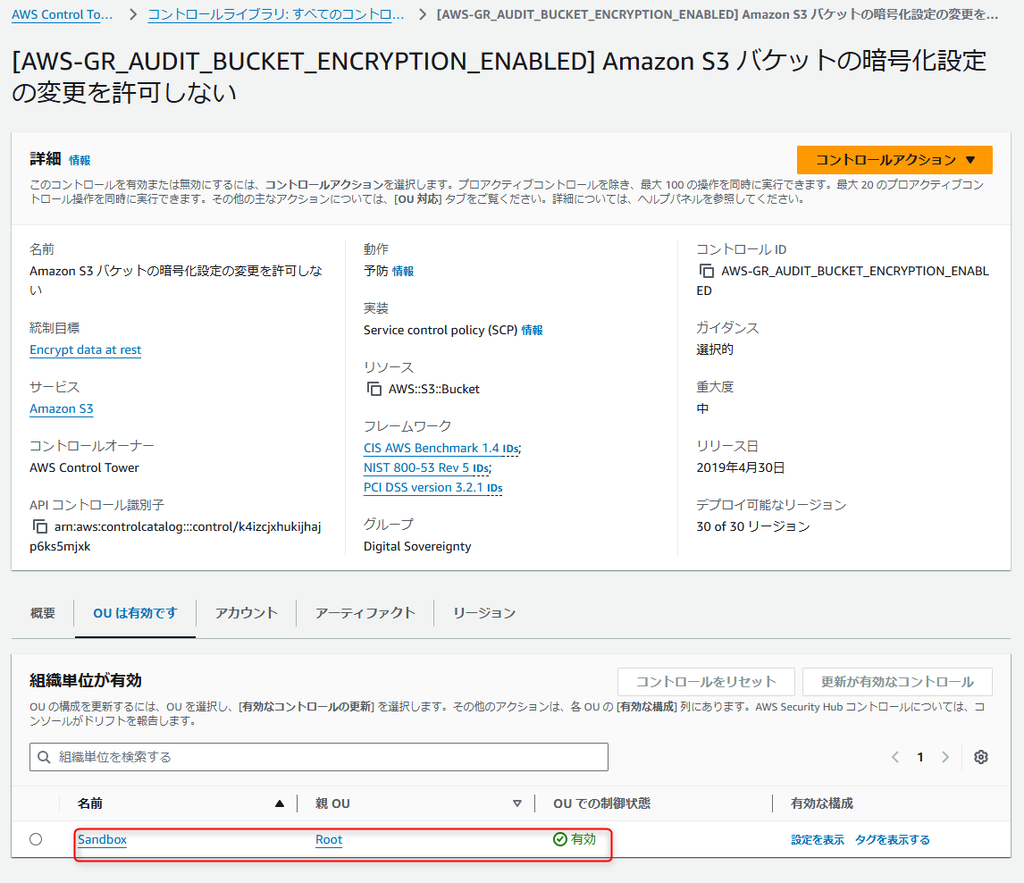Click the green 有効 status icon
The height and width of the screenshot is (883, 1024).
tap(560, 839)
